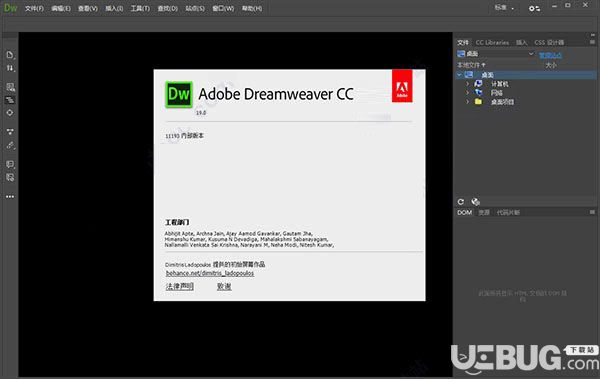Screen dimensions: 600x379
Task: Minimize the Dreamweaver window
Action: [x=554, y=5]
